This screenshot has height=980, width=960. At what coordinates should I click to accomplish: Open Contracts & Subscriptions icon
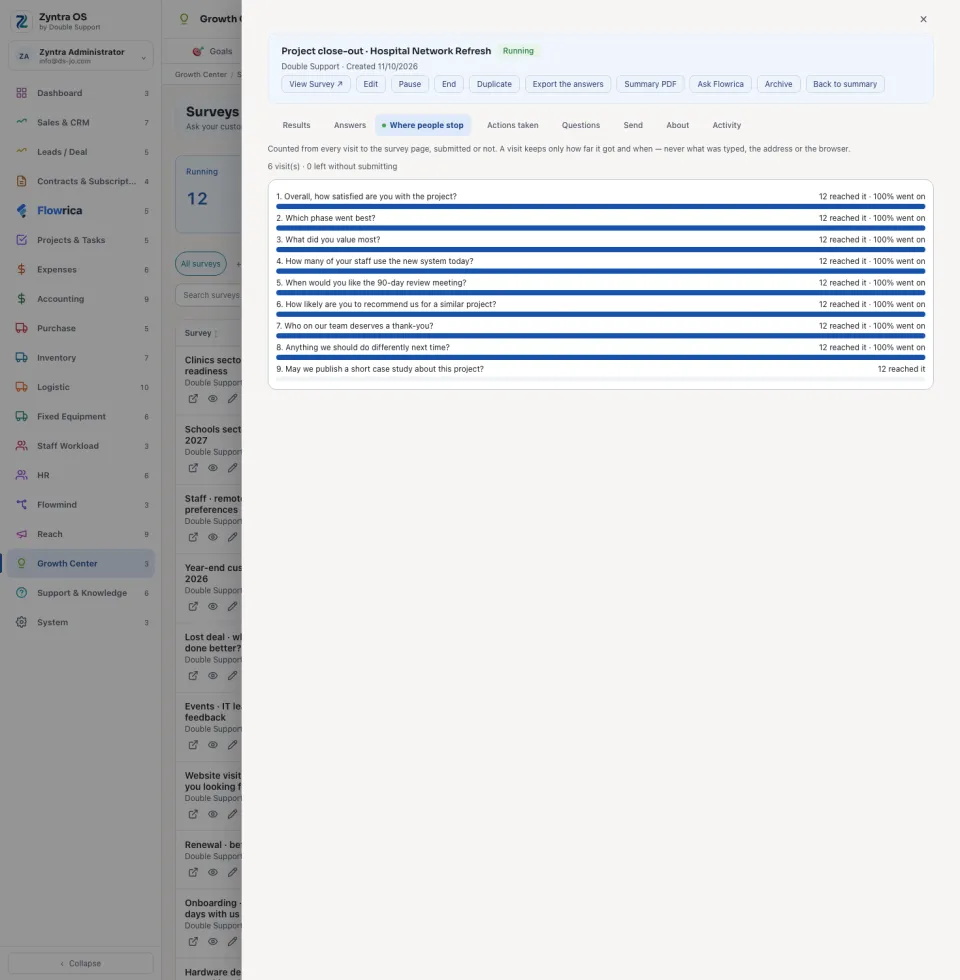click(21, 181)
